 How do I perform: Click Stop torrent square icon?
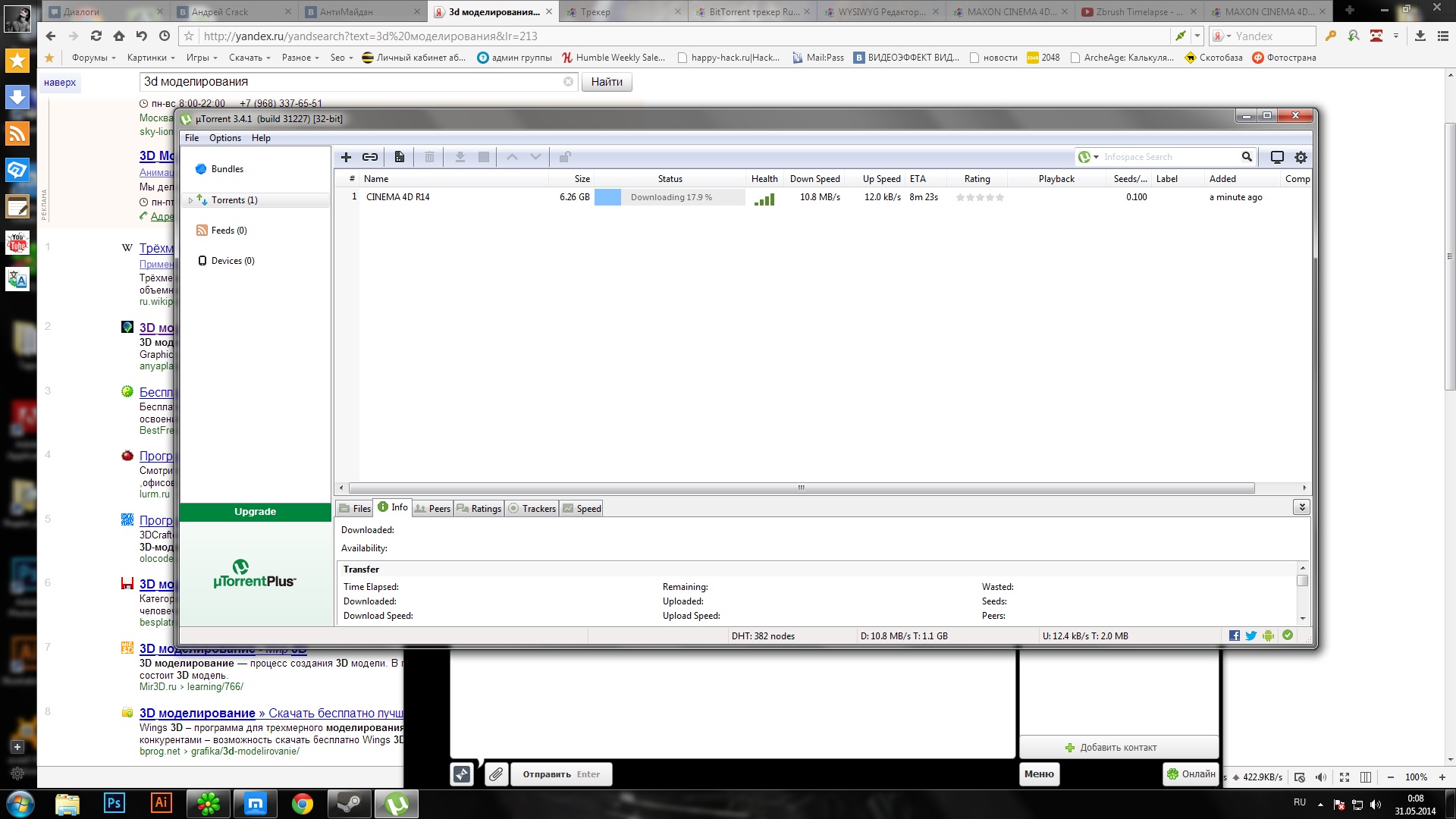[484, 157]
